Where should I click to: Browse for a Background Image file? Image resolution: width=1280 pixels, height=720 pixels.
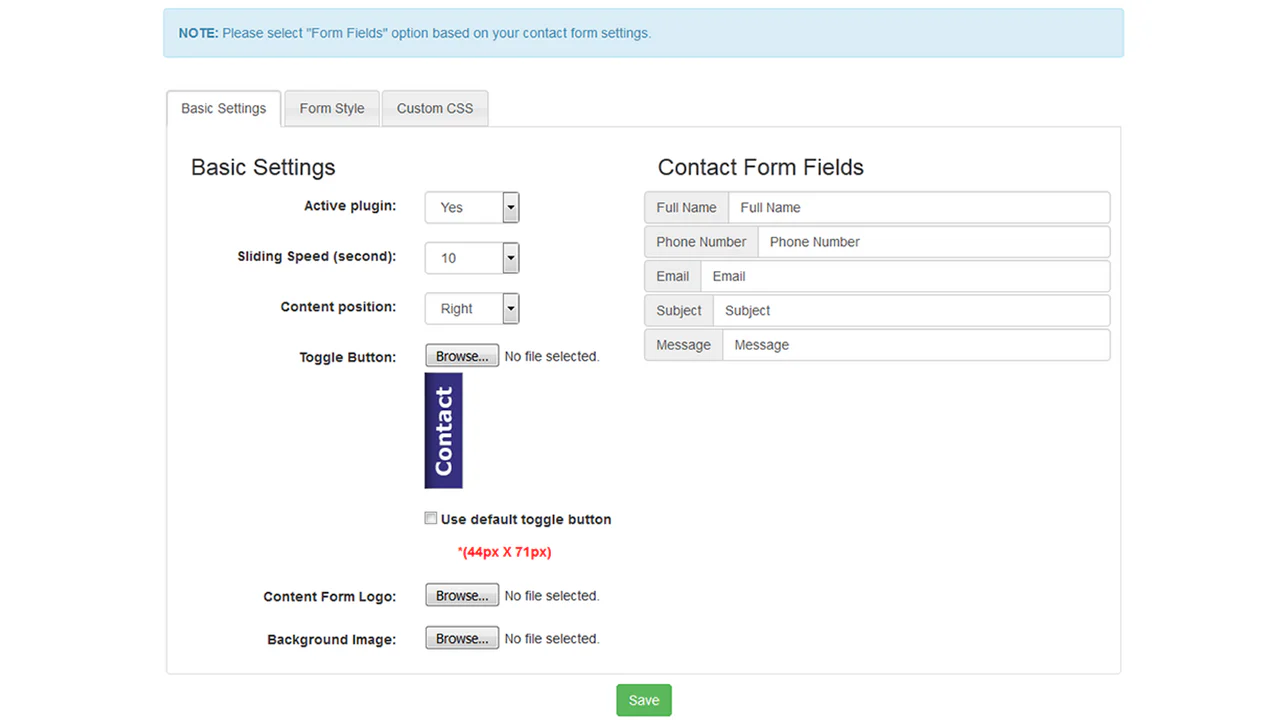point(462,638)
